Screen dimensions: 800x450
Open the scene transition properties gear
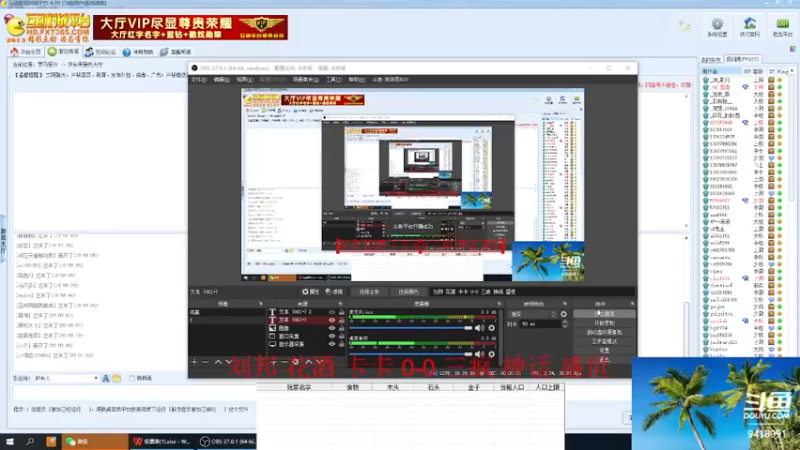tap(563, 314)
